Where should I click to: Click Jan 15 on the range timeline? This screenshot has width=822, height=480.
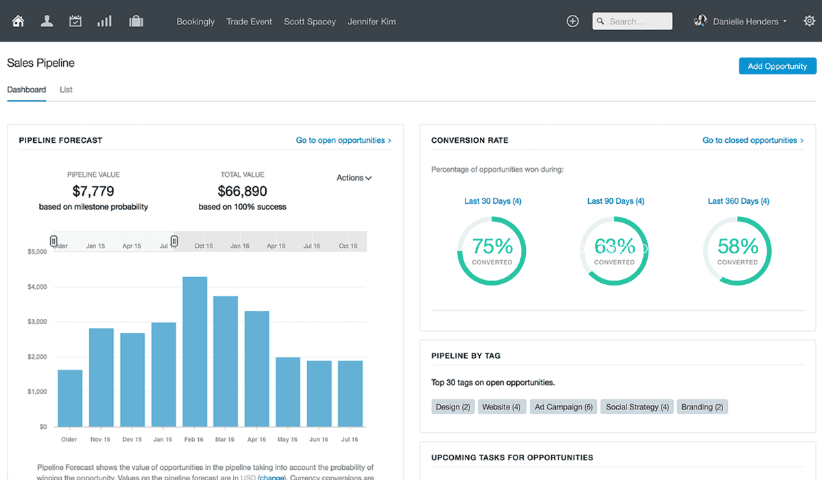coord(95,246)
